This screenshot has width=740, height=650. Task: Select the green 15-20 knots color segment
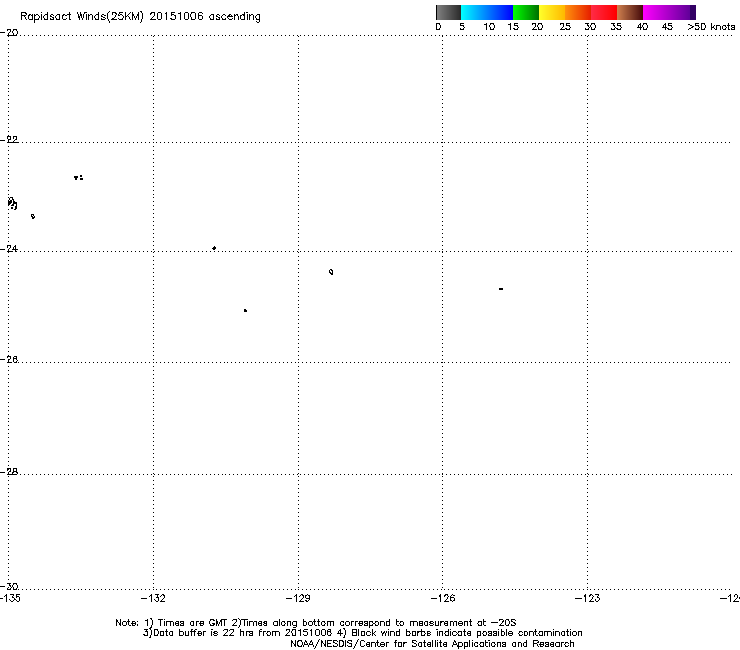526,12
